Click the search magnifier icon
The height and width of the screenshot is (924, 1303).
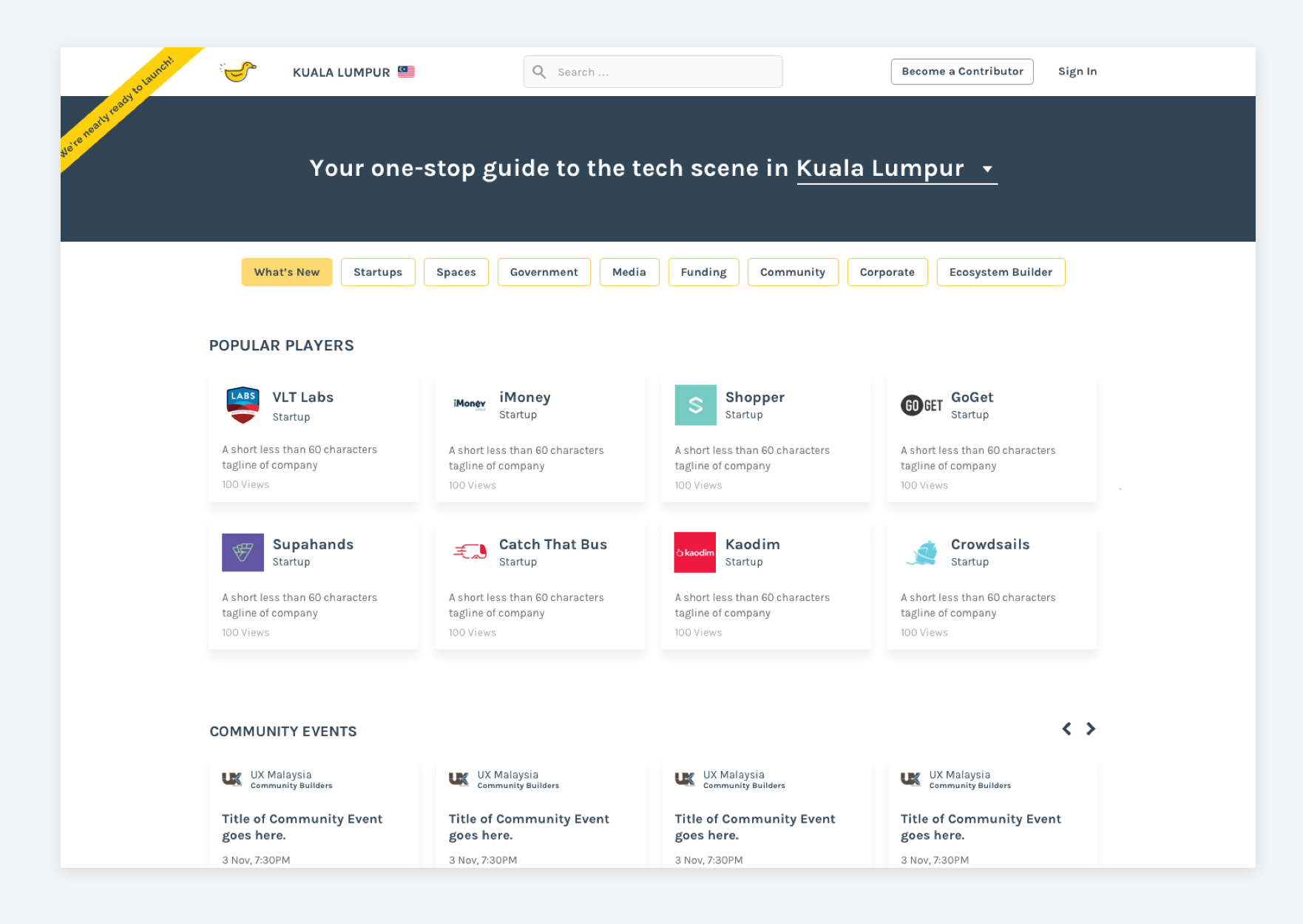(x=540, y=72)
